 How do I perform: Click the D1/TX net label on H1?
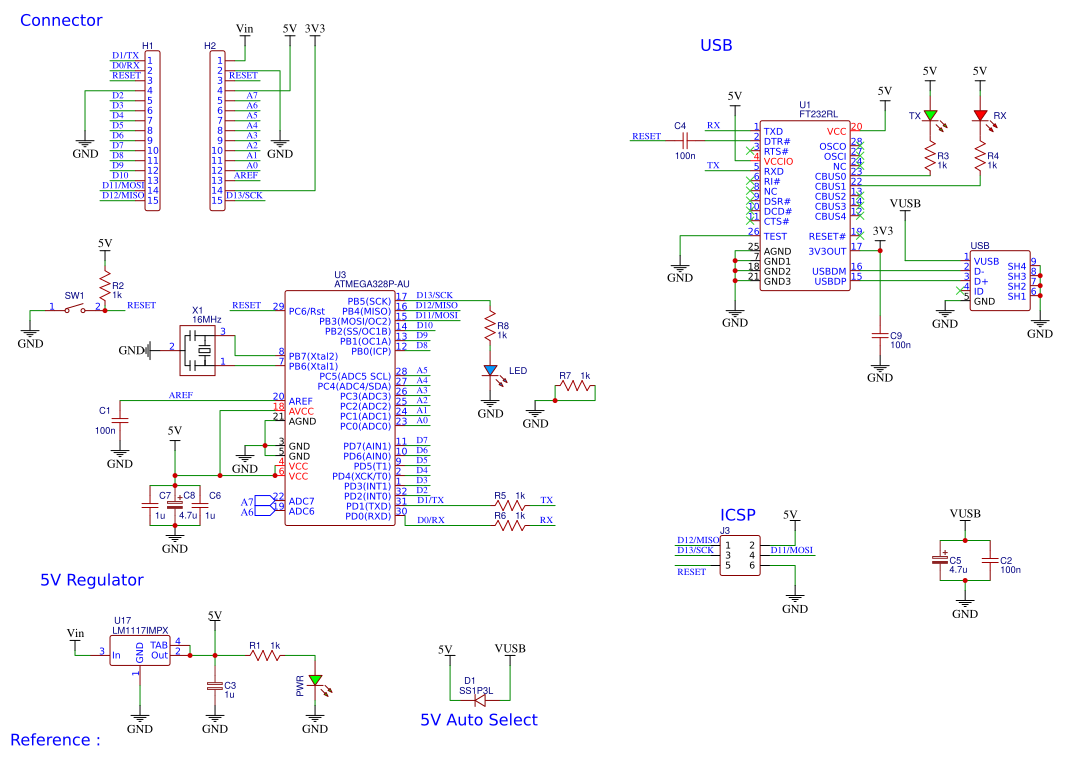point(126,56)
